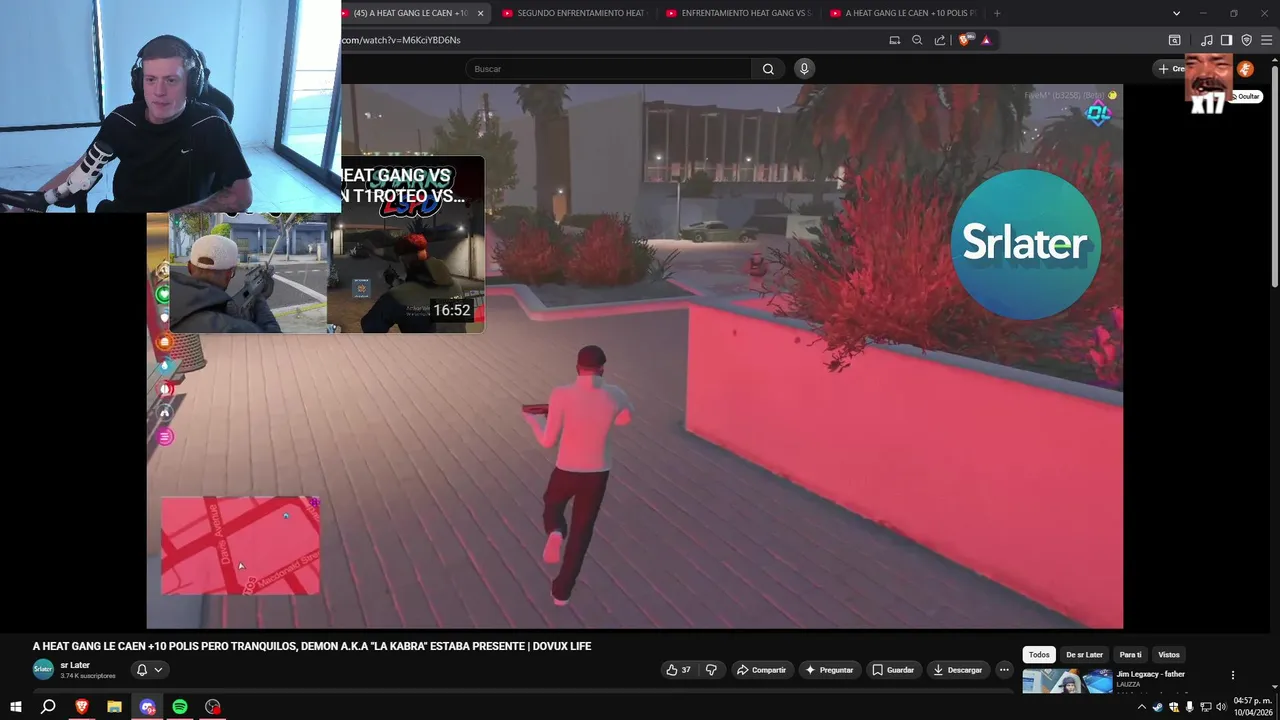Click the Crear button

pos(1170,69)
